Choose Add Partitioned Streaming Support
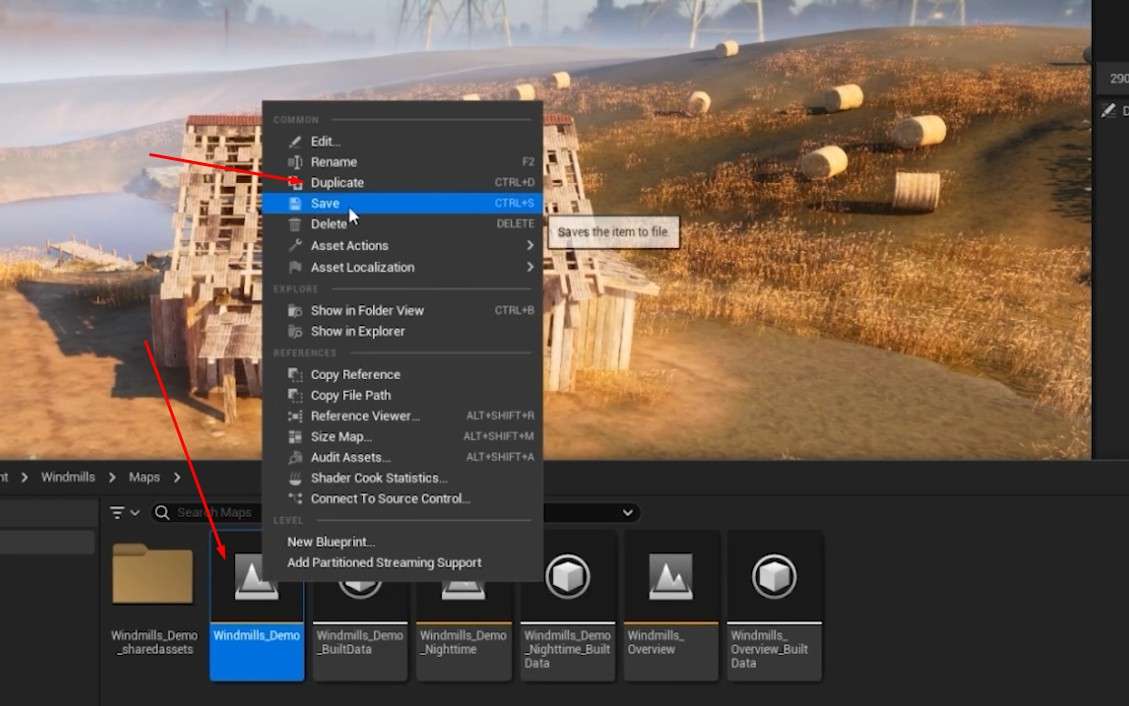The image size is (1129, 706). [384, 563]
